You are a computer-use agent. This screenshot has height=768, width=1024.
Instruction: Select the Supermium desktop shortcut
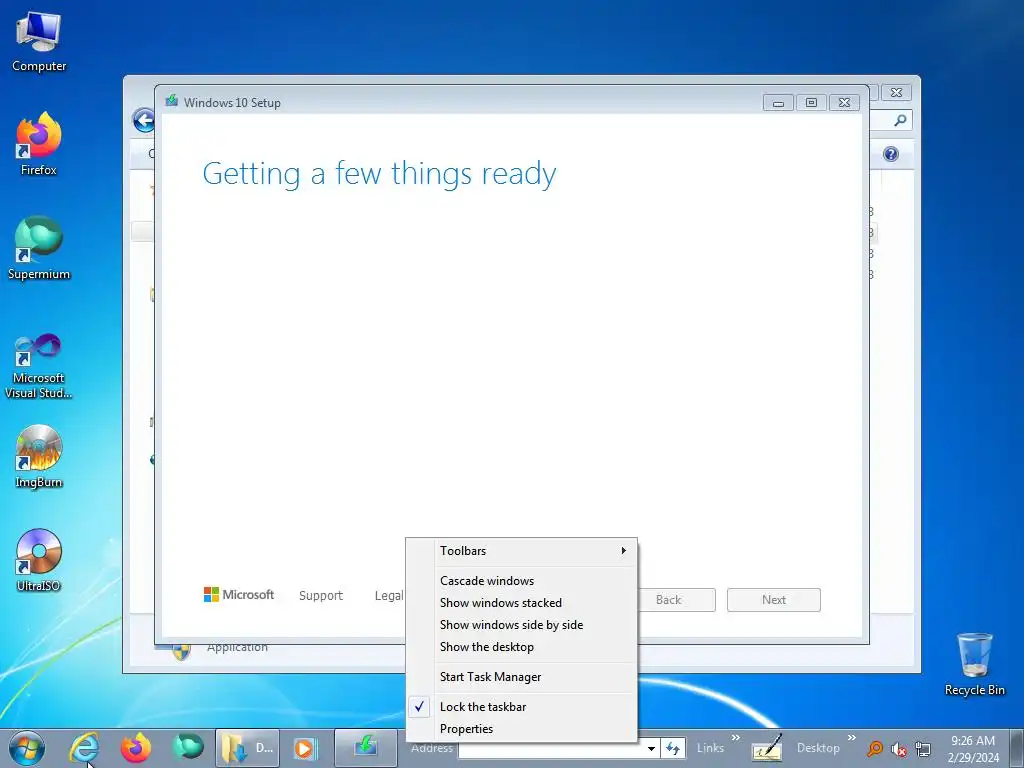tap(39, 248)
